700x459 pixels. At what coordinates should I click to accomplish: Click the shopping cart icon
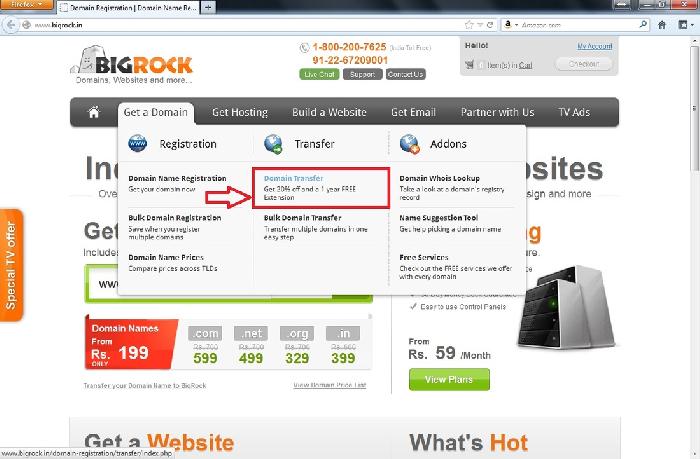pos(469,65)
